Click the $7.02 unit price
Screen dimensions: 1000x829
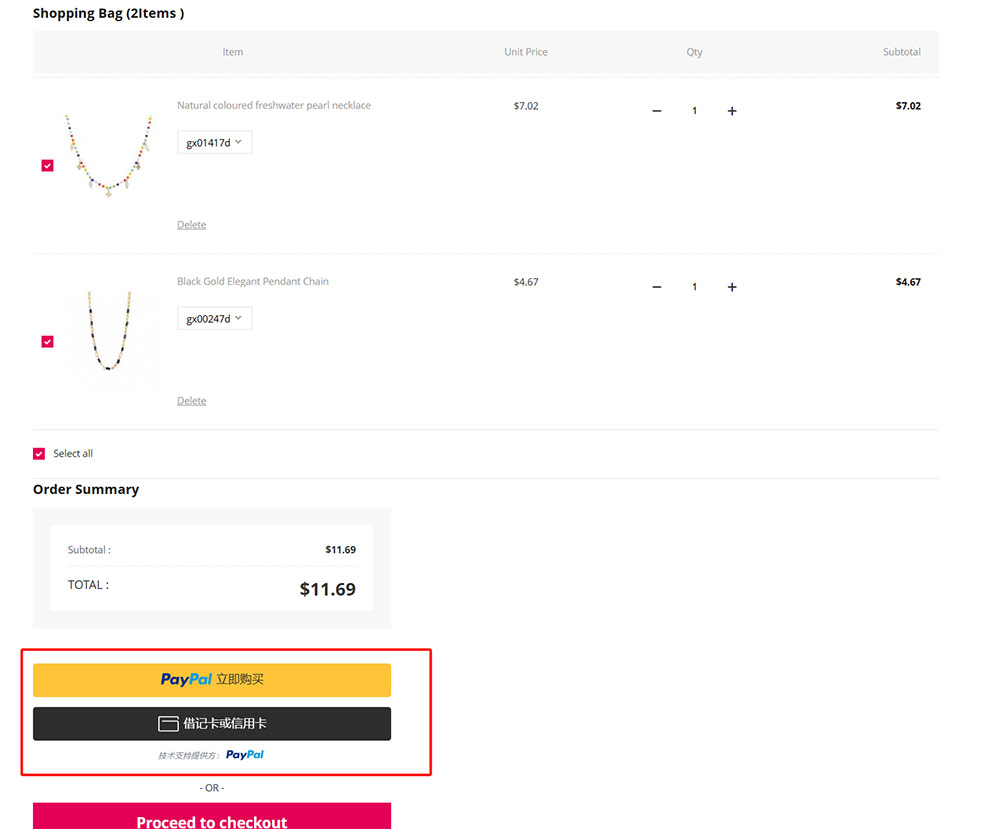point(526,106)
